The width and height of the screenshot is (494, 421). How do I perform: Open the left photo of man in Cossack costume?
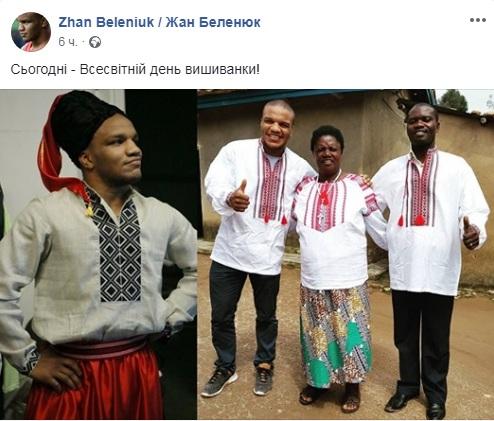click(98, 254)
